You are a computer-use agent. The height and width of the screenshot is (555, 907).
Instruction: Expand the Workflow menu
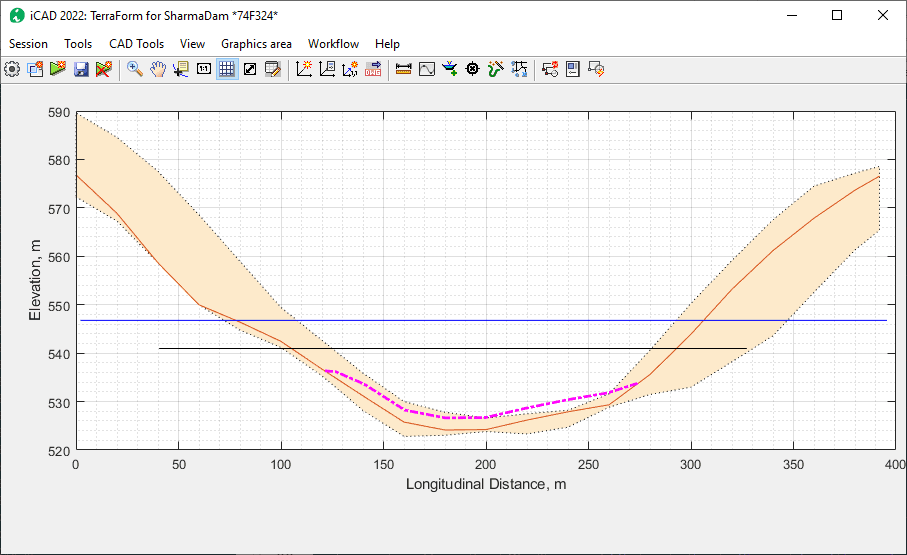(333, 44)
